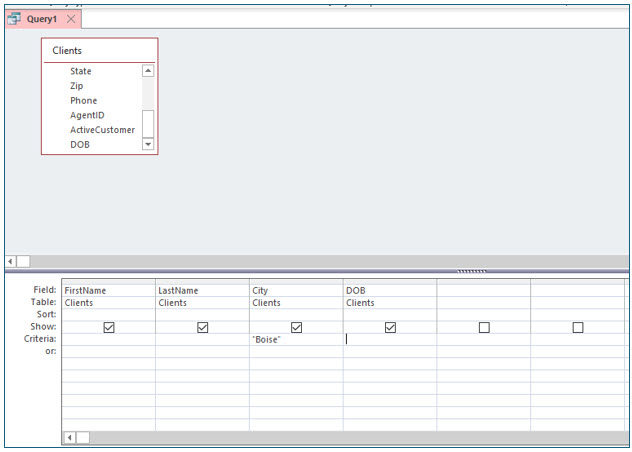This screenshot has width=632, height=452.
Task: Check Show box in sixth empty column
Action: tap(578, 327)
